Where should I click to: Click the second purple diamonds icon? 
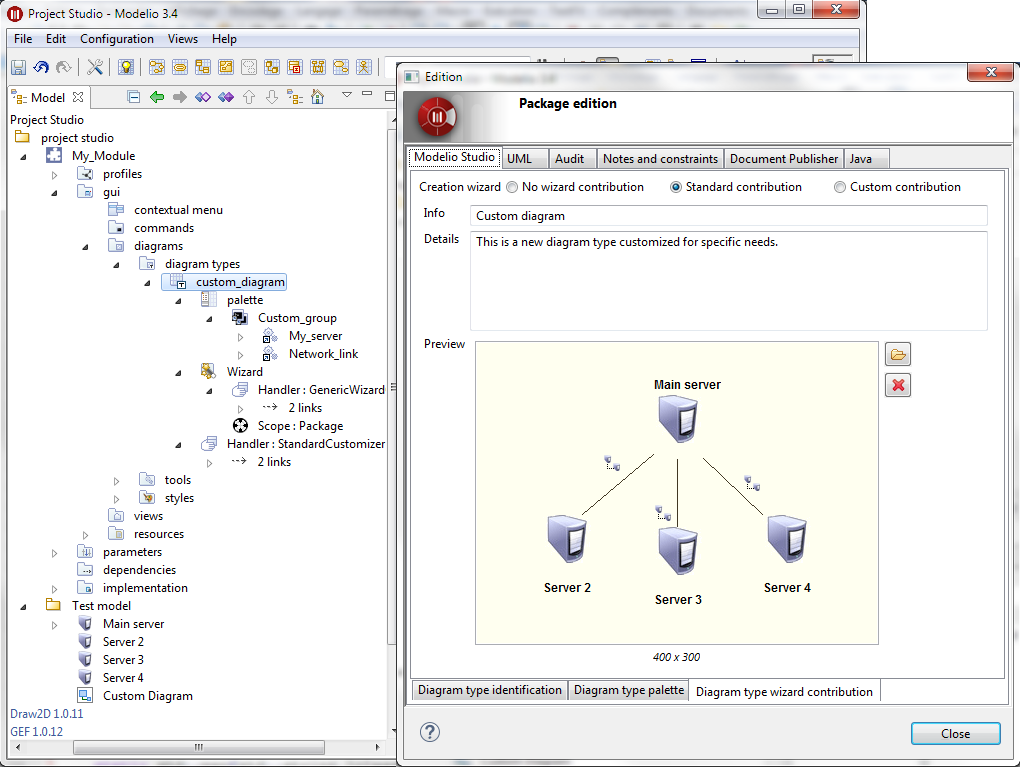[226, 98]
